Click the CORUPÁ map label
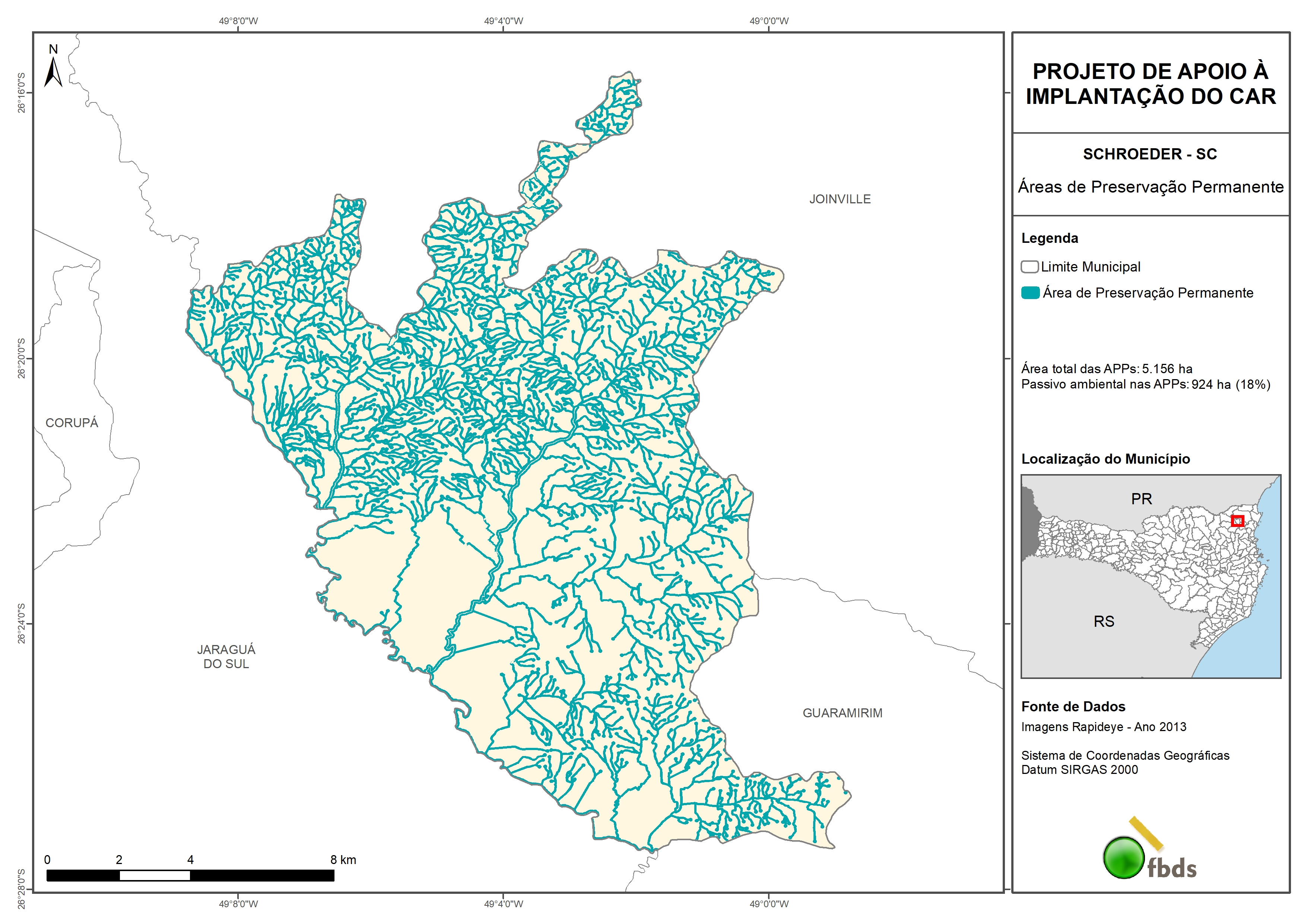 [72, 423]
